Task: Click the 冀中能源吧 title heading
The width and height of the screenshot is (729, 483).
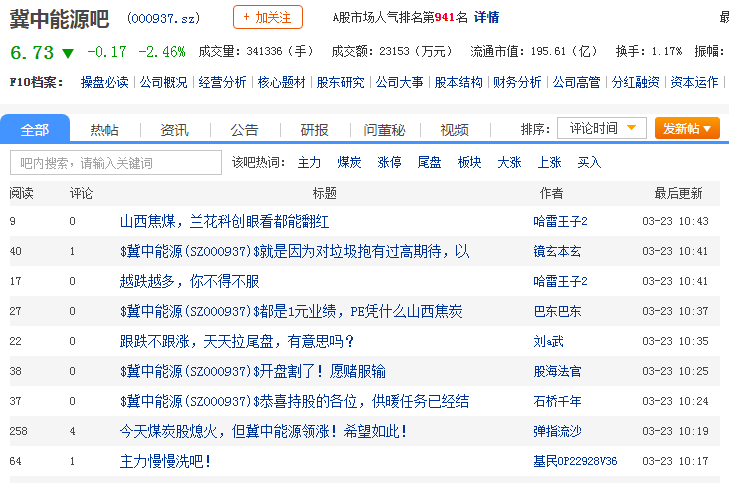Action: click(x=59, y=19)
